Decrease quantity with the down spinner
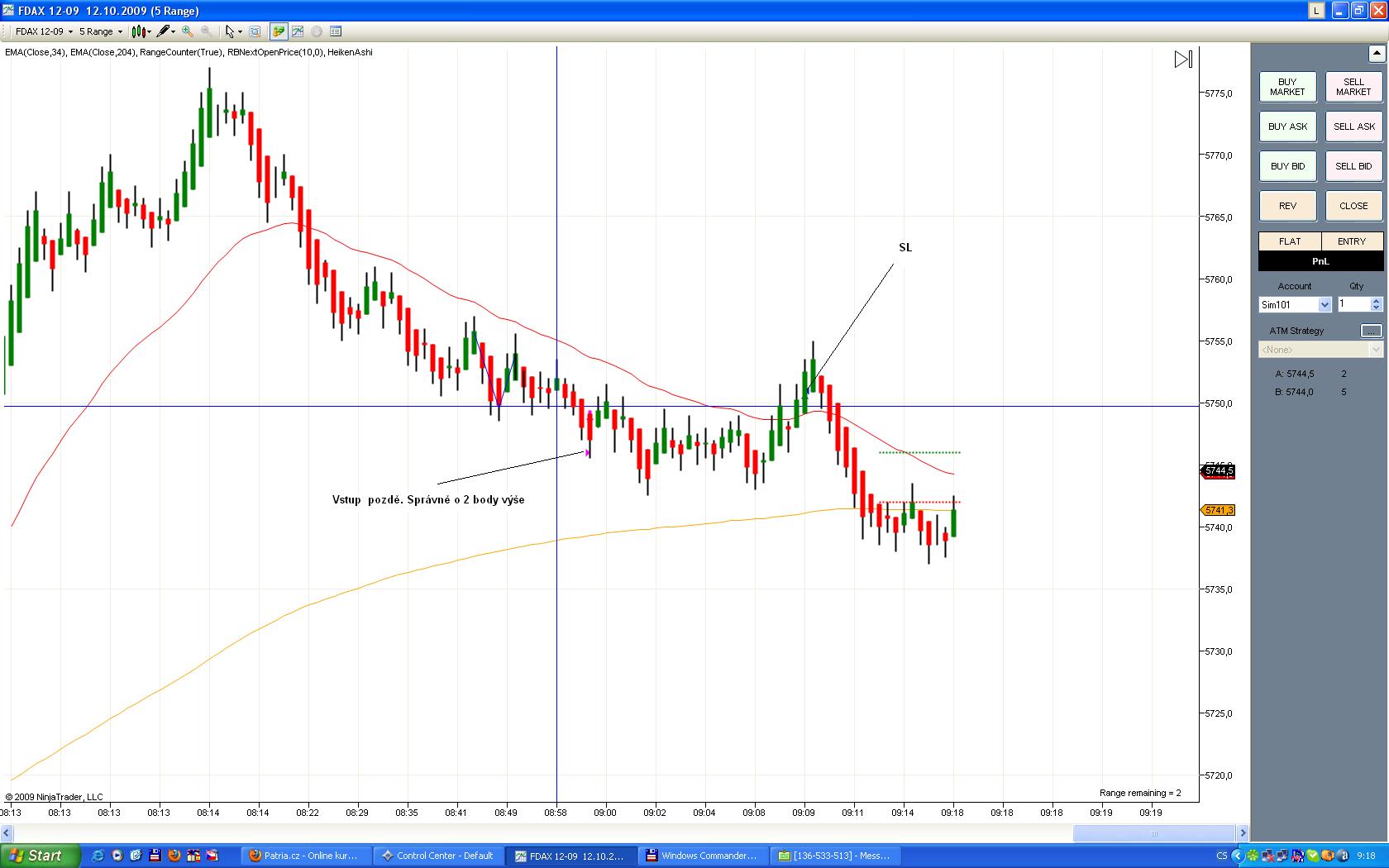Viewport: 1389px width, 868px height. [1377, 308]
